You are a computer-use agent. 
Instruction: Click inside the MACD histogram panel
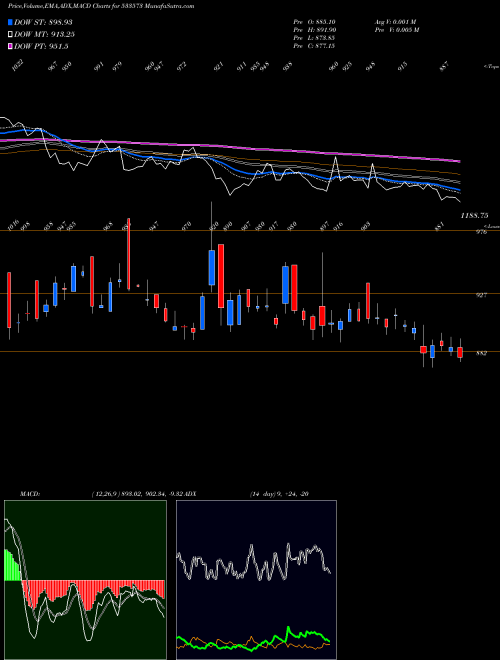[x=85, y=580]
